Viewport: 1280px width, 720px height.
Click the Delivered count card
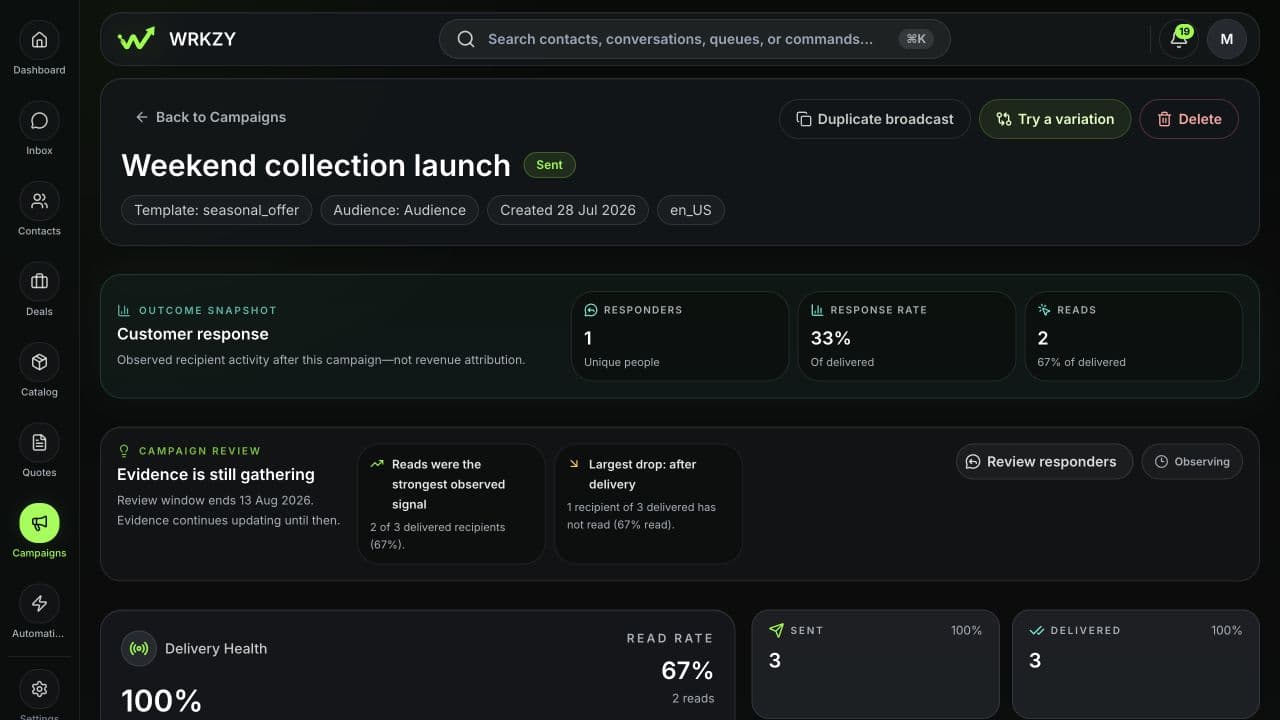point(1136,664)
